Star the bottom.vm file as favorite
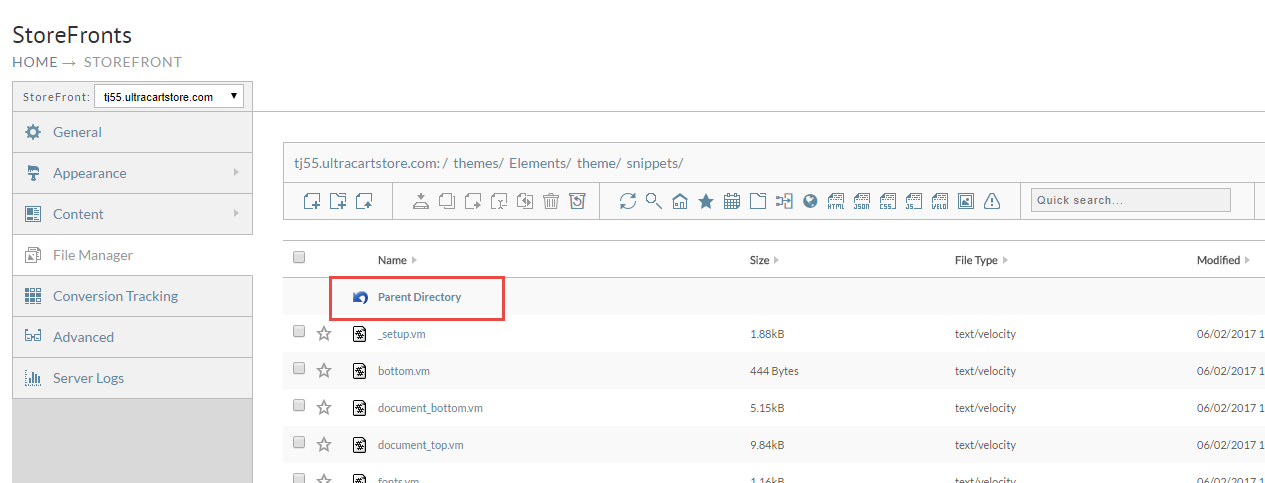 (x=324, y=370)
